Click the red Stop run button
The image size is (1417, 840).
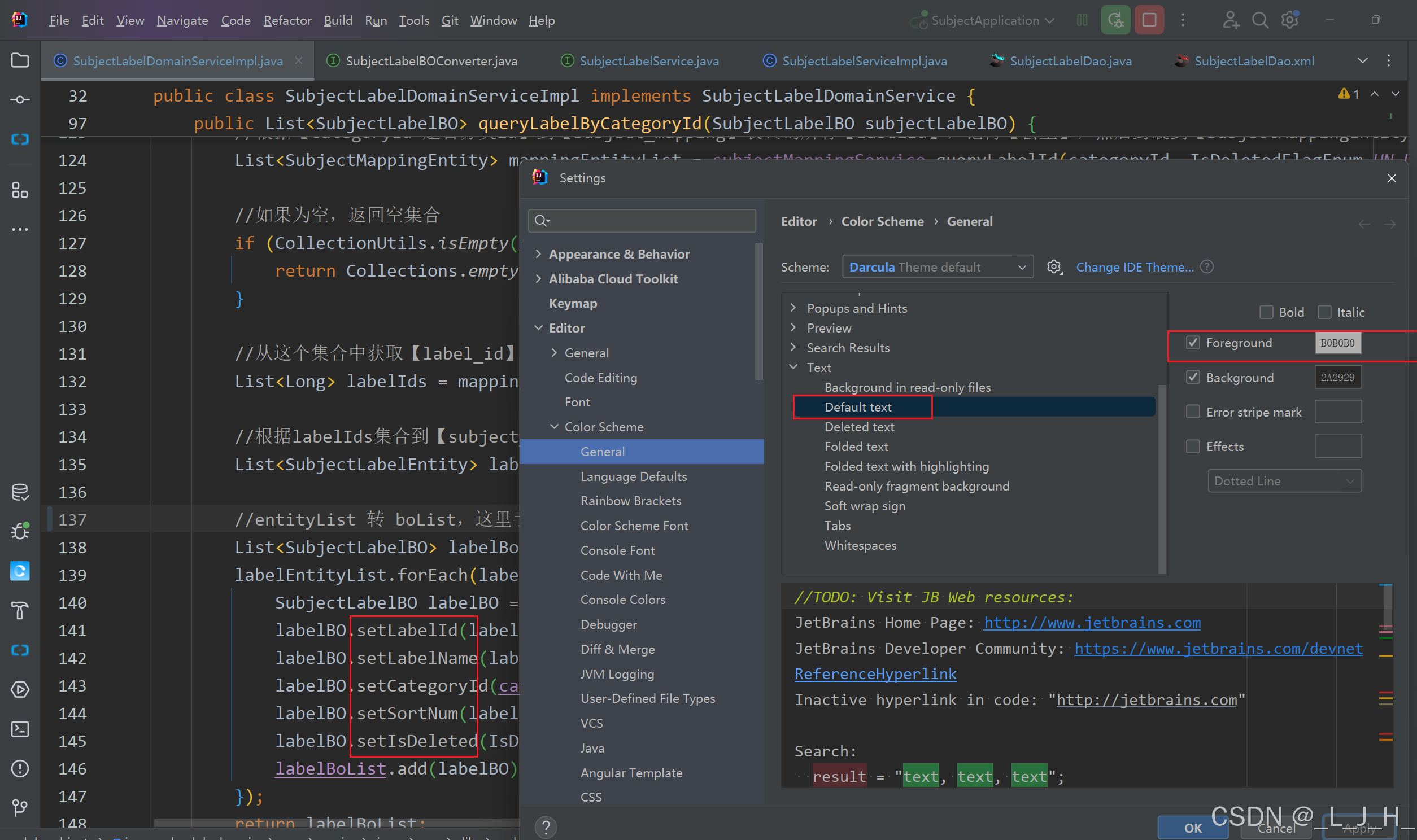(x=1149, y=20)
